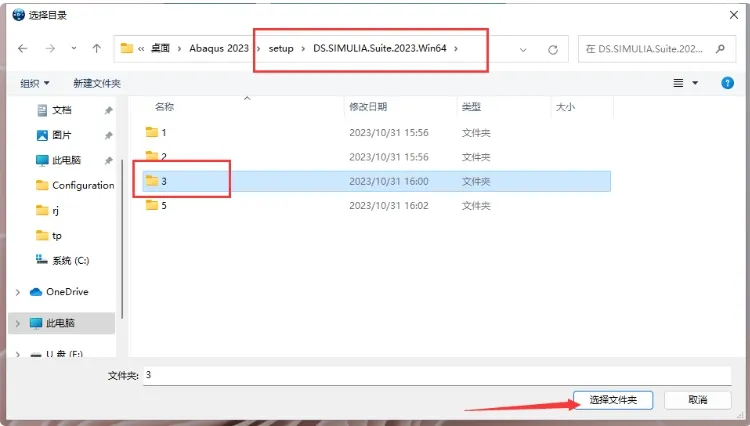Expand chevron after DS.SIMULIA.Suite.2023.Win64
The height and width of the screenshot is (426, 750).
(456, 48)
